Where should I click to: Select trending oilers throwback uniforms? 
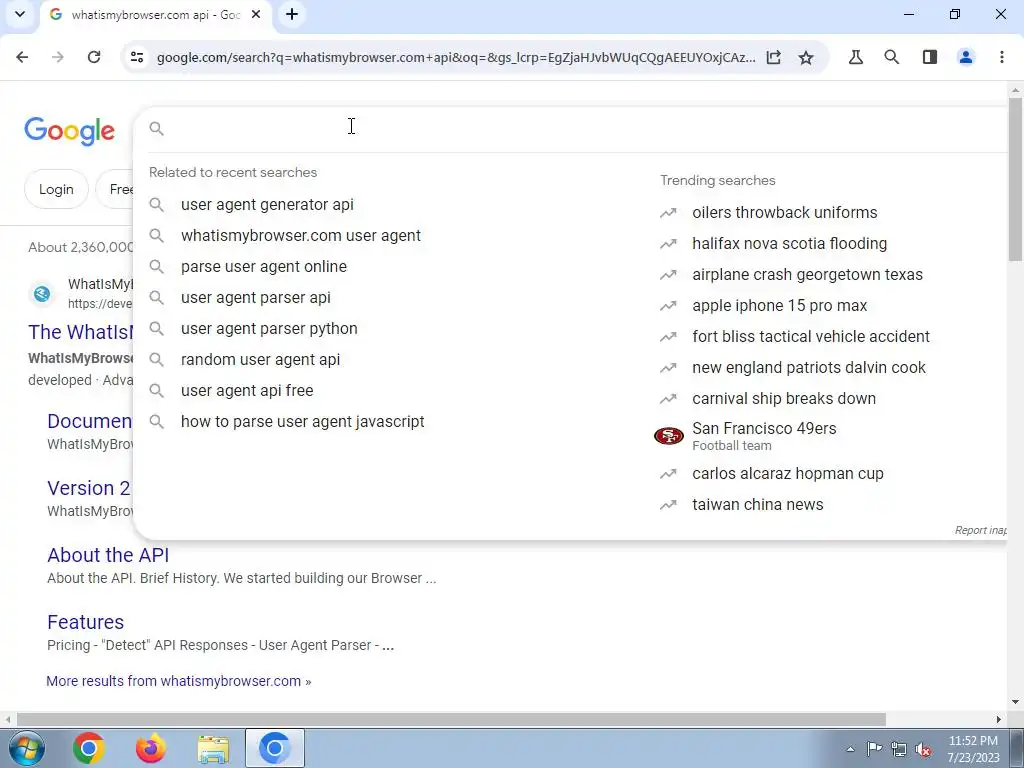[x=784, y=212]
